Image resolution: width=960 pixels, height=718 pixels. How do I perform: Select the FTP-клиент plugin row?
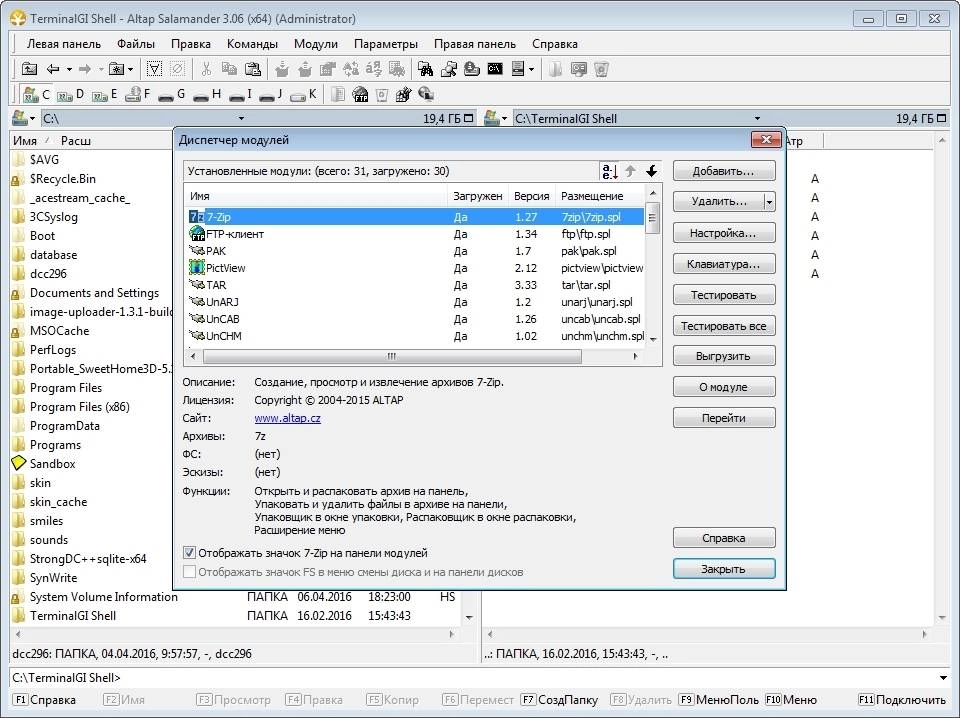pos(415,234)
